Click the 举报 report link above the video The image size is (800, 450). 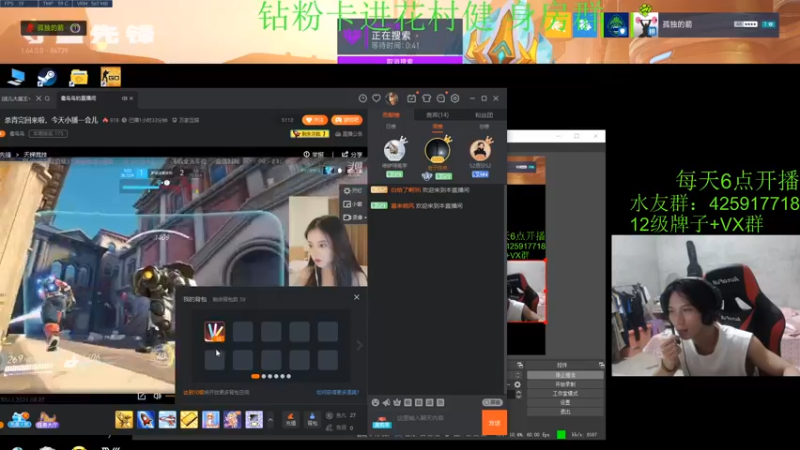tap(314, 154)
